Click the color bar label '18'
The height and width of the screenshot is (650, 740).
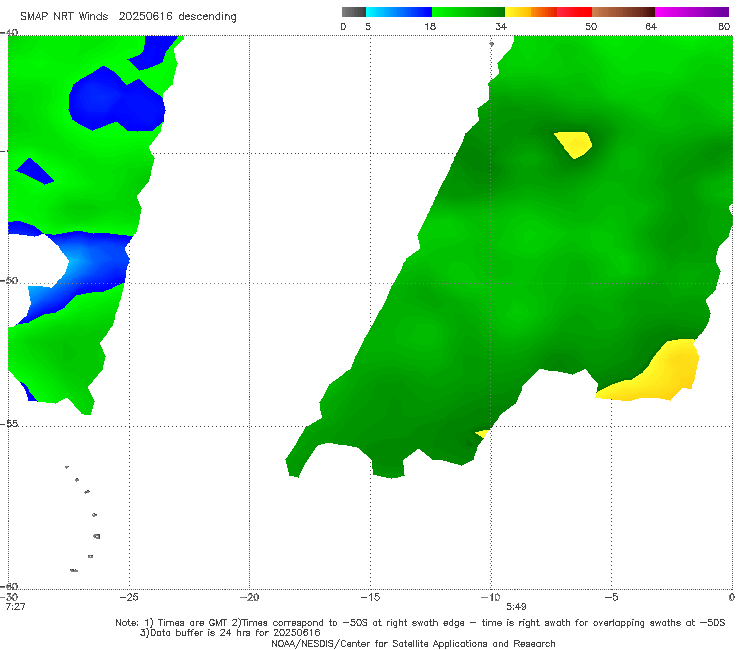point(430,26)
